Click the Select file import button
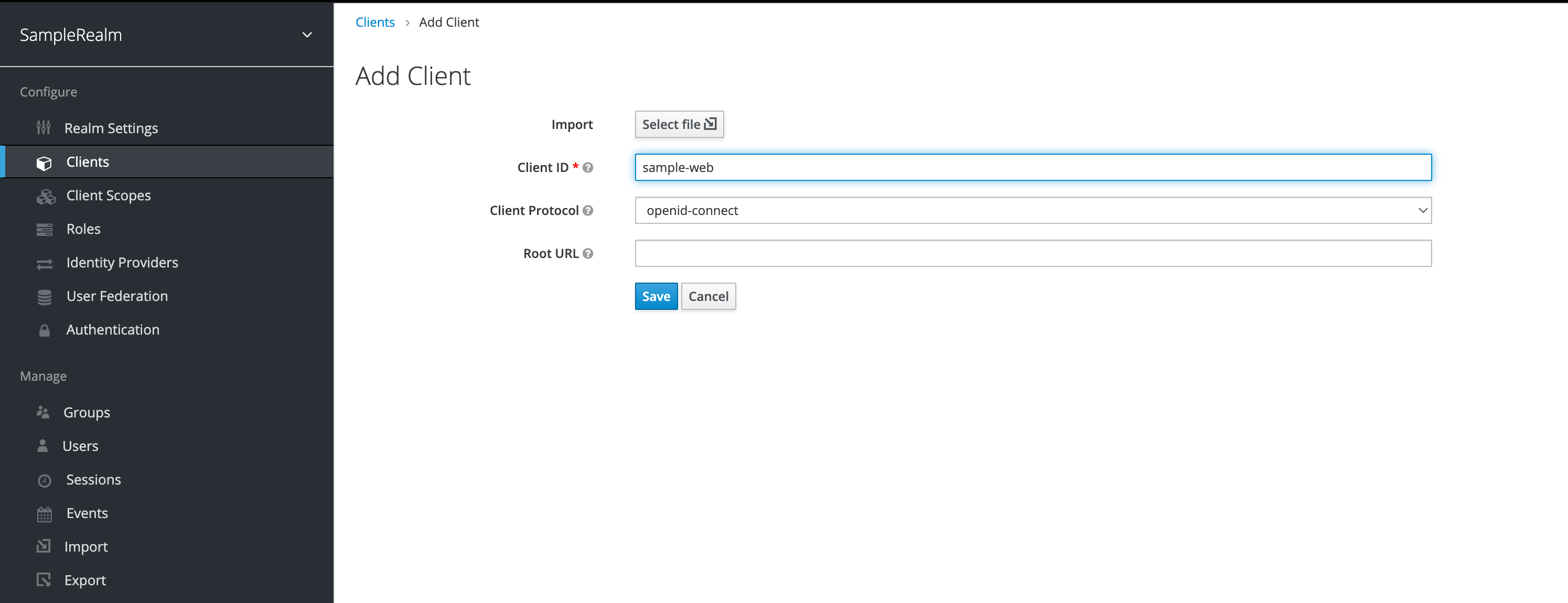Screen dimensions: 1568x603 (679, 124)
